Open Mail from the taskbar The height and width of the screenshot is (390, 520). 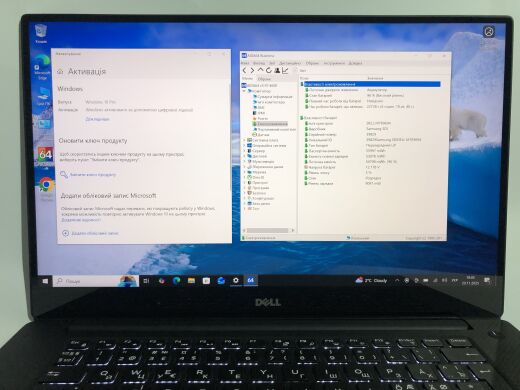(x=221, y=281)
